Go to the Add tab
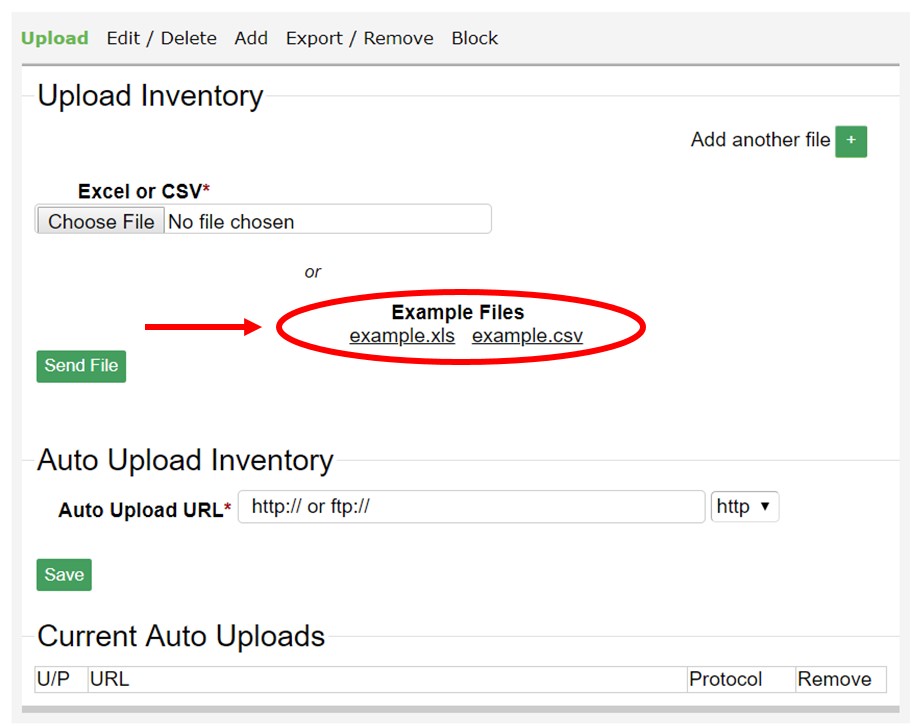The width and height of the screenshot is (920, 726). 251,38
